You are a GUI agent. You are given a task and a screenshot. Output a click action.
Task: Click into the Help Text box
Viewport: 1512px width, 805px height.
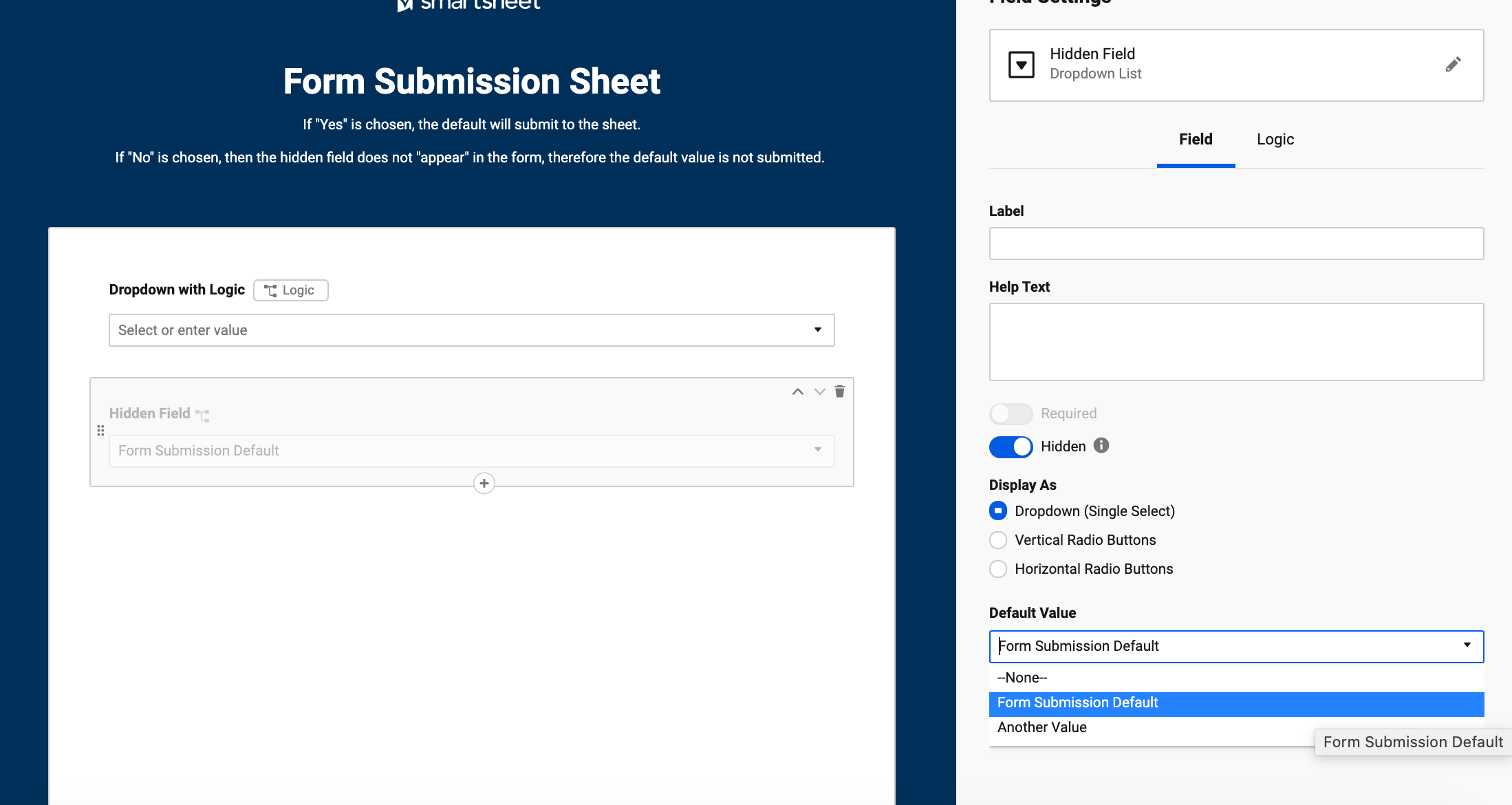[1236, 342]
